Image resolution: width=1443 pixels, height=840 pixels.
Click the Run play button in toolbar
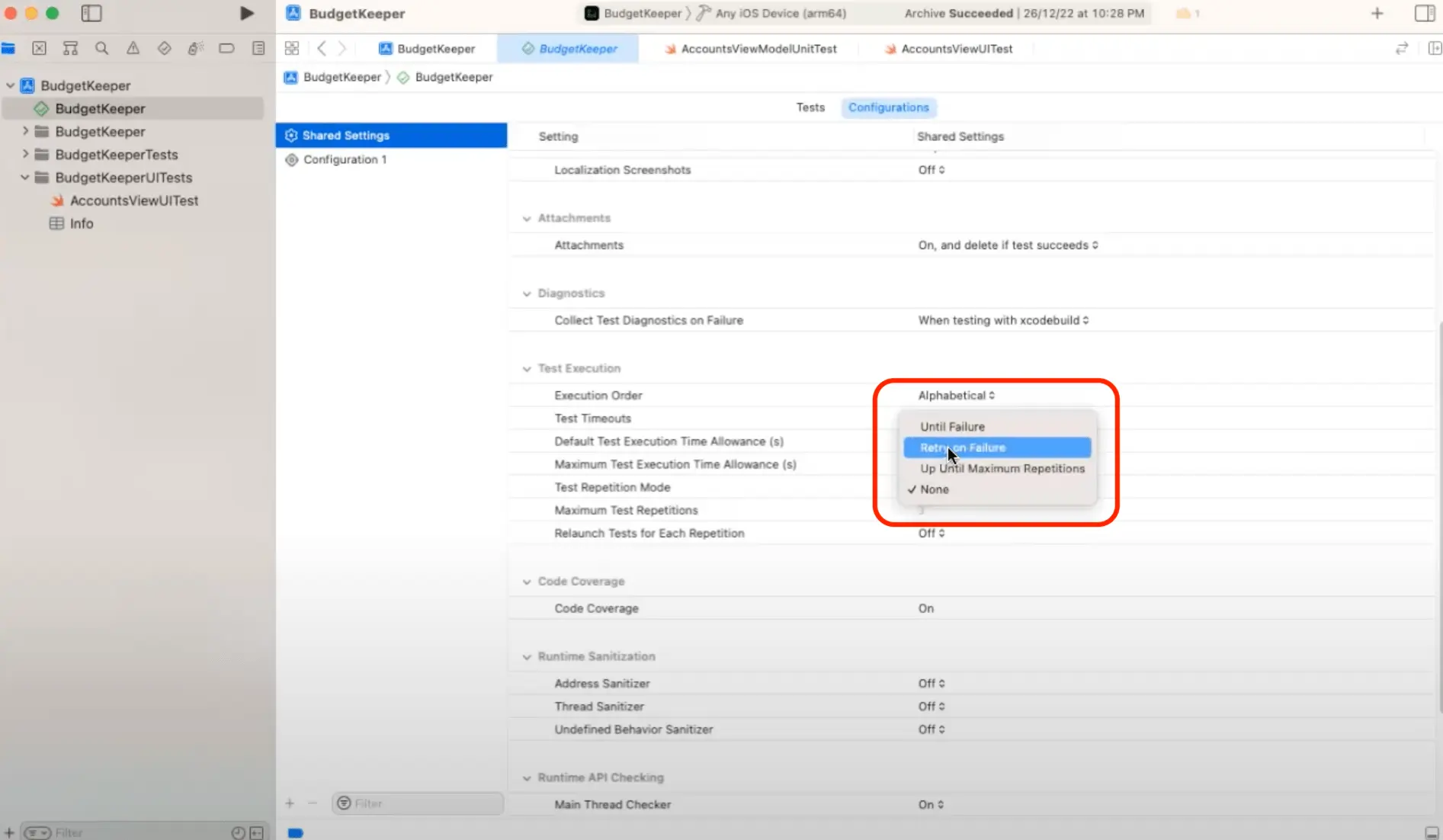coord(246,14)
